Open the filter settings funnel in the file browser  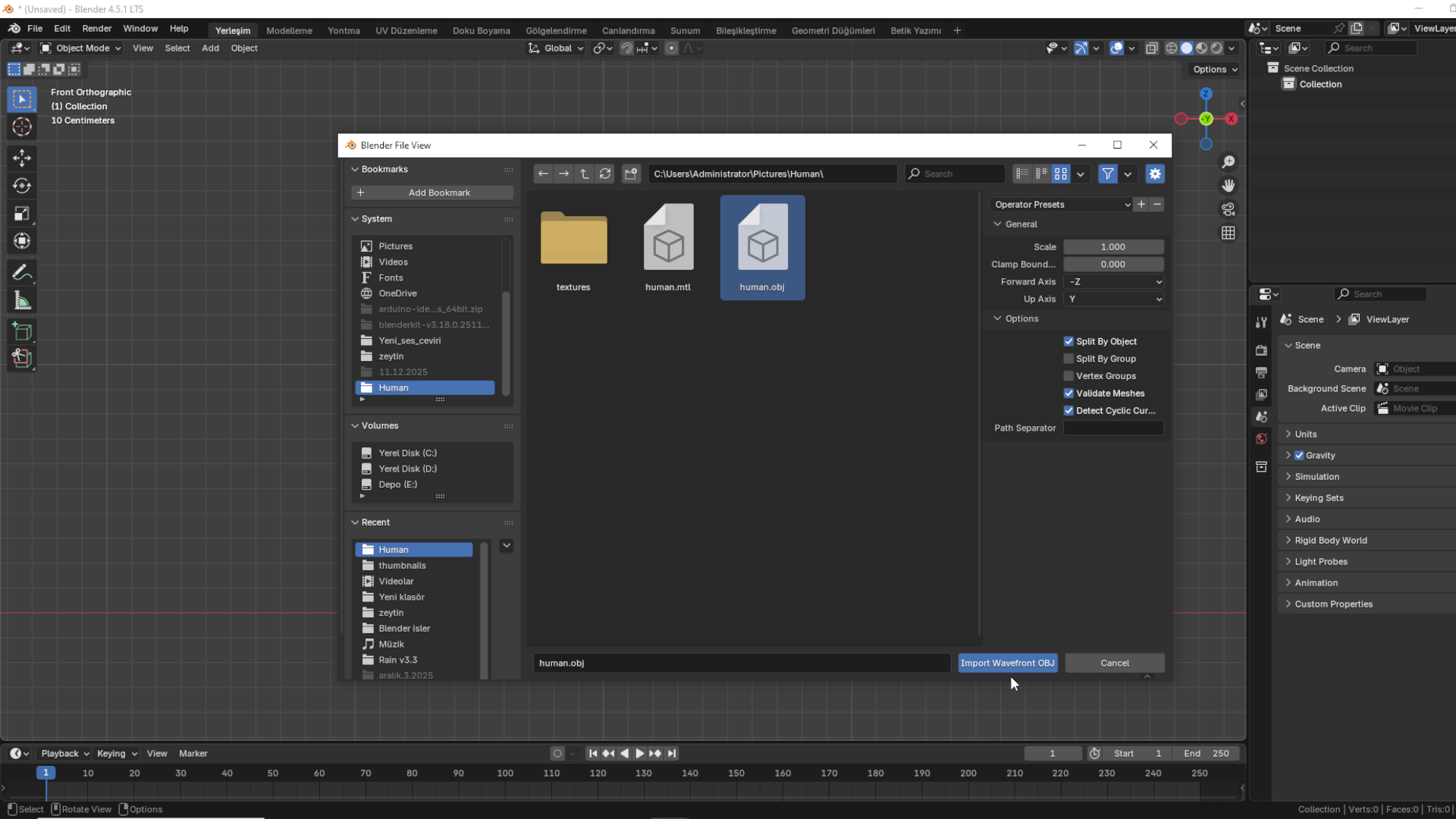pyautogui.click(x=1107, y=174)
